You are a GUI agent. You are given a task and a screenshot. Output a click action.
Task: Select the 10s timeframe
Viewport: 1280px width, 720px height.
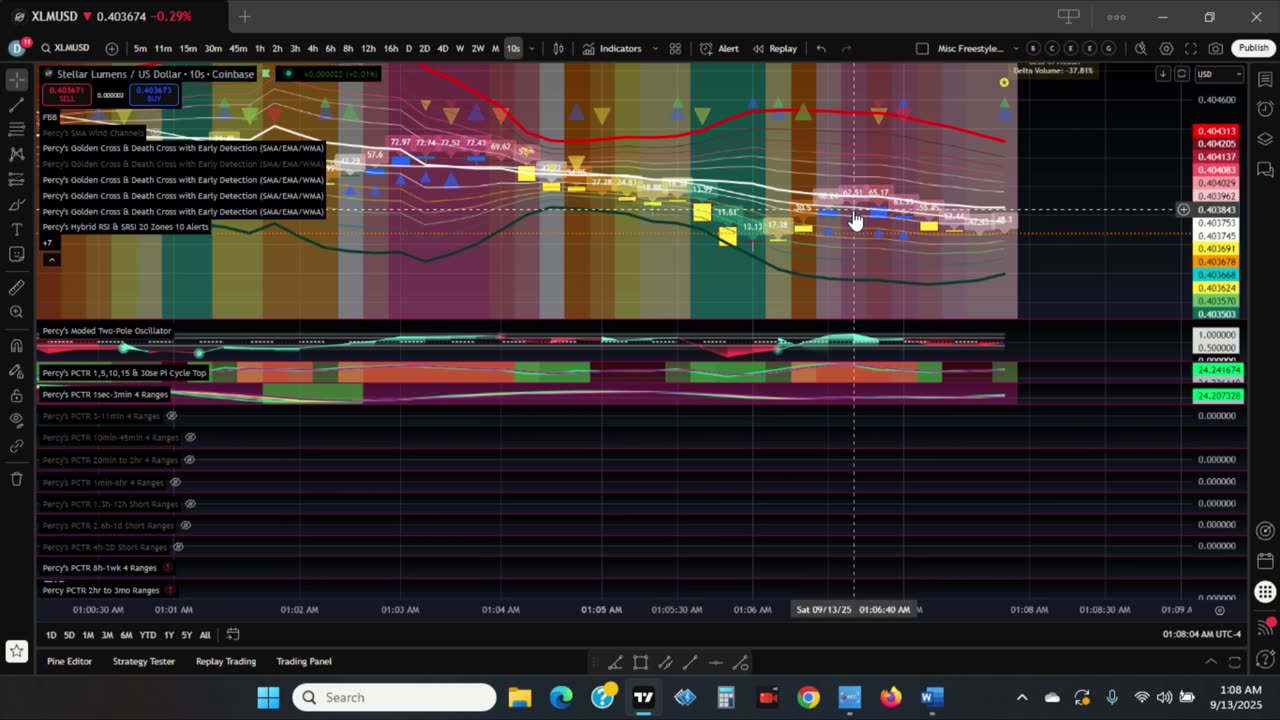click(513, 48)
